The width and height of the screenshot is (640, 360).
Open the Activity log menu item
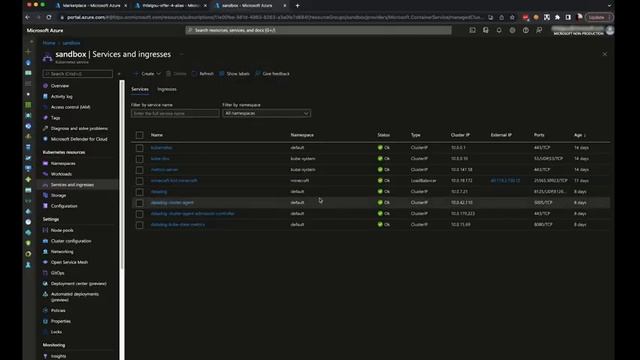coord(61,96)
